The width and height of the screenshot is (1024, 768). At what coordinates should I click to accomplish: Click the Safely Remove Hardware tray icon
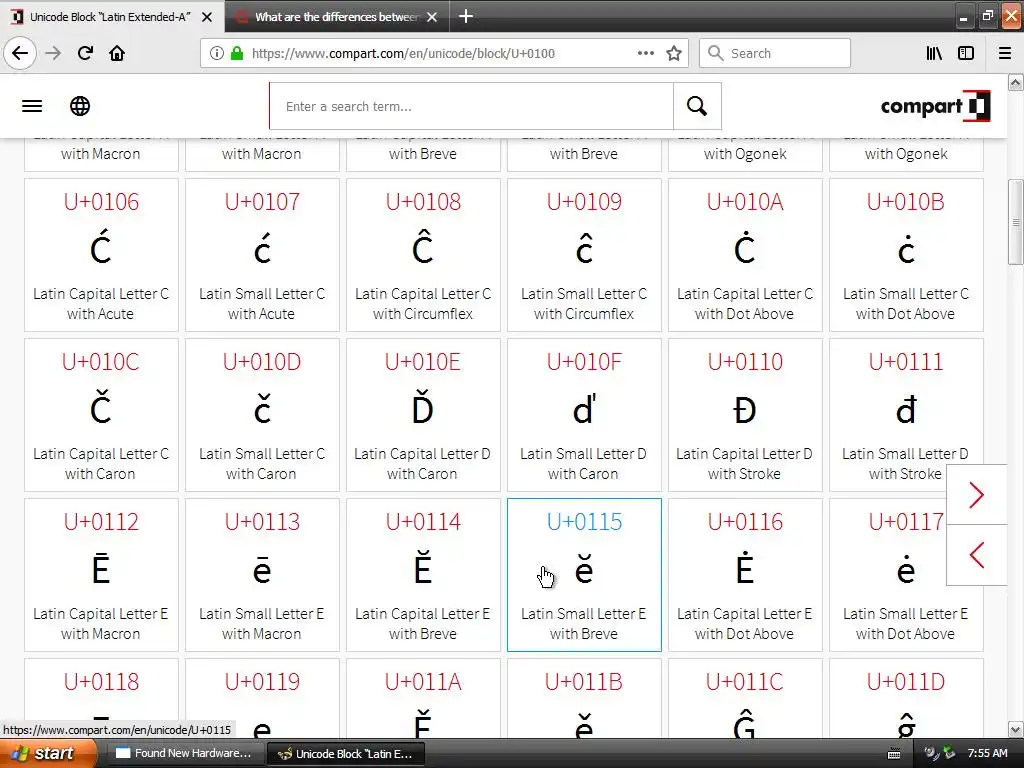949,753
